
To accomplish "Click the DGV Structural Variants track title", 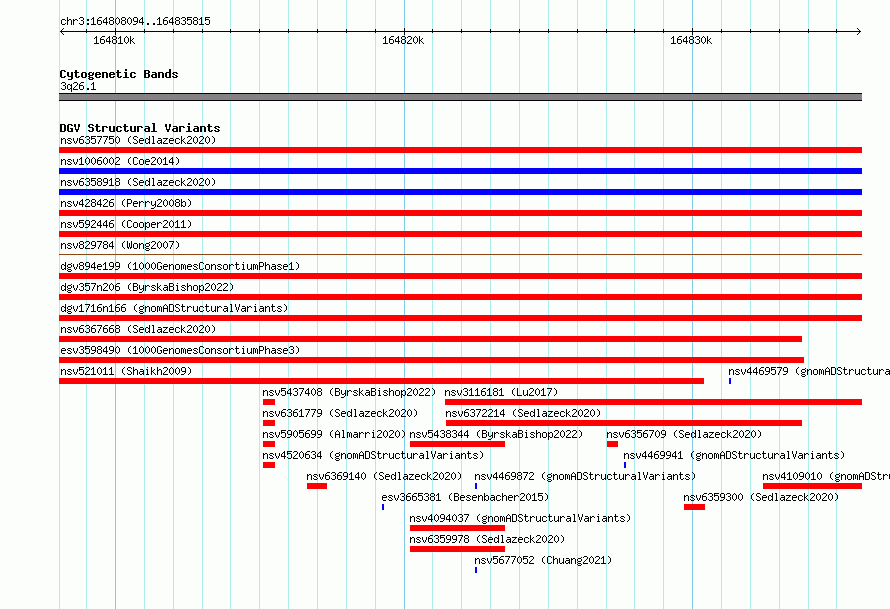I will point(140,128).
